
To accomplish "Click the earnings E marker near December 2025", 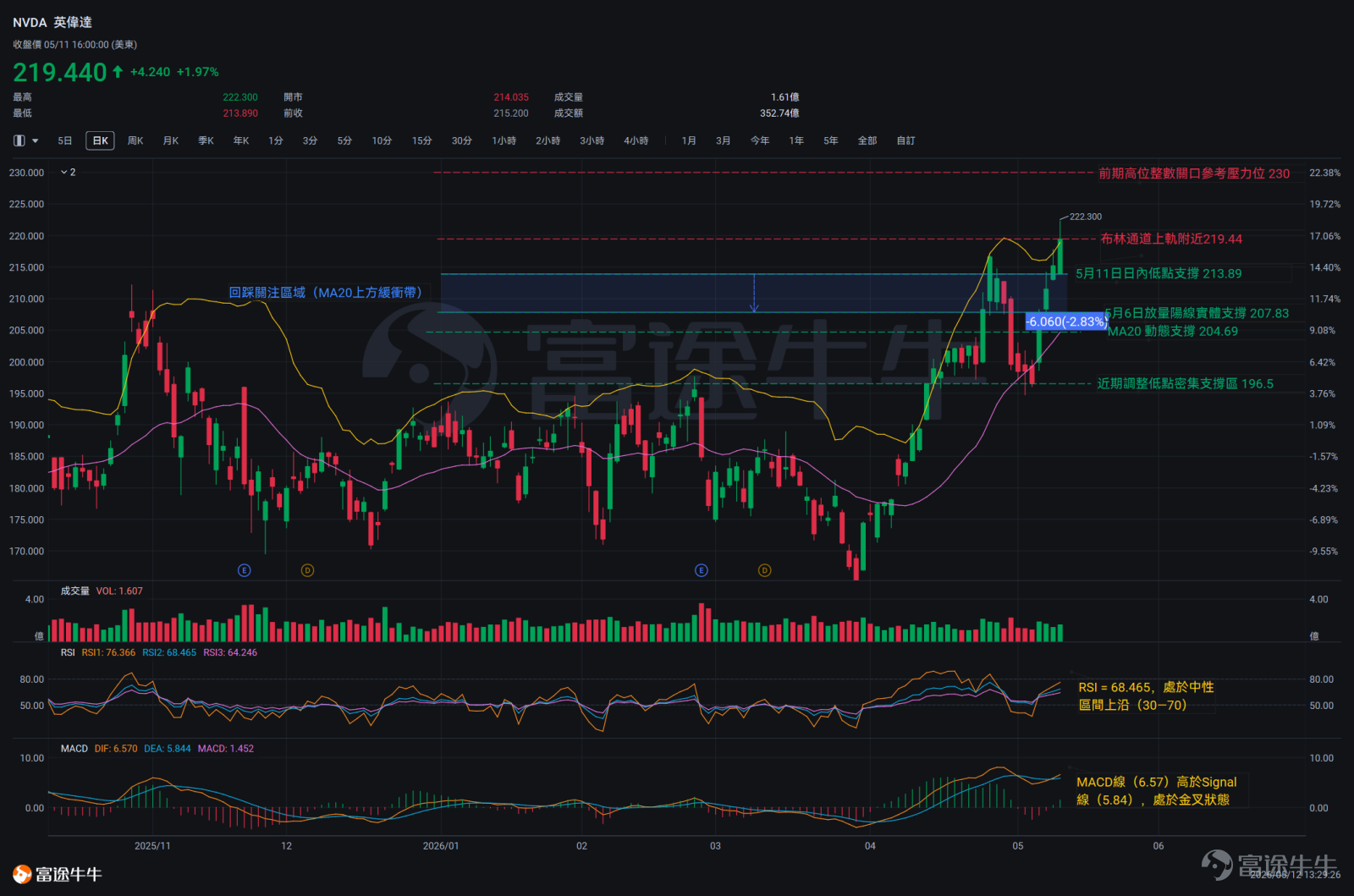I will click(245, 570).
